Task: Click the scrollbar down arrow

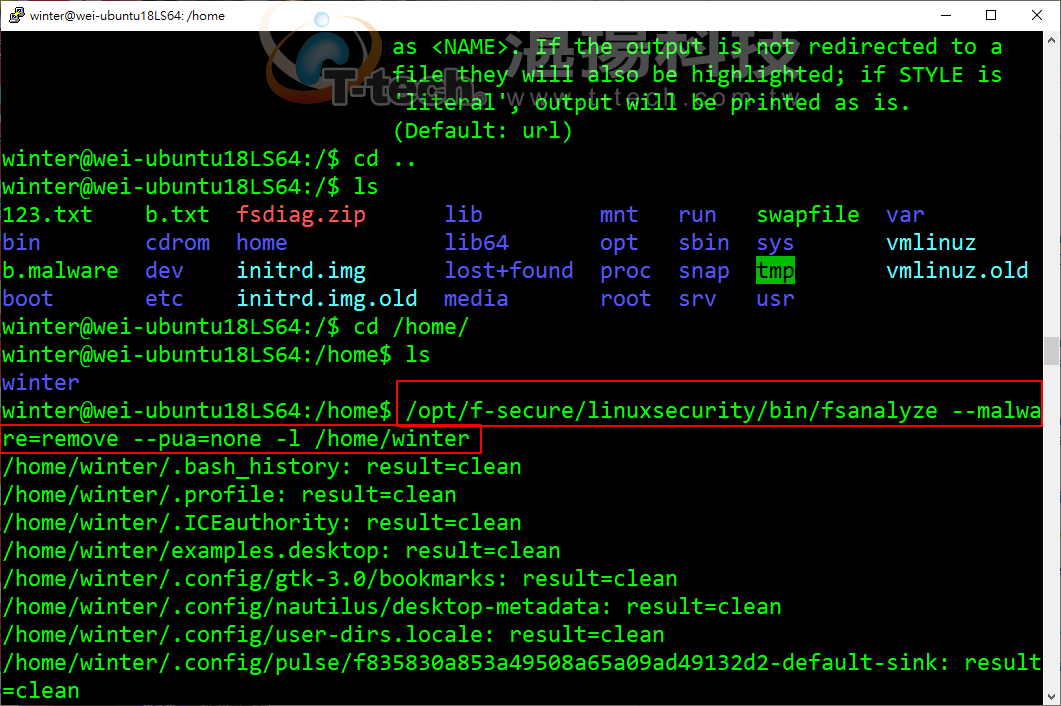Action: 1052,696
